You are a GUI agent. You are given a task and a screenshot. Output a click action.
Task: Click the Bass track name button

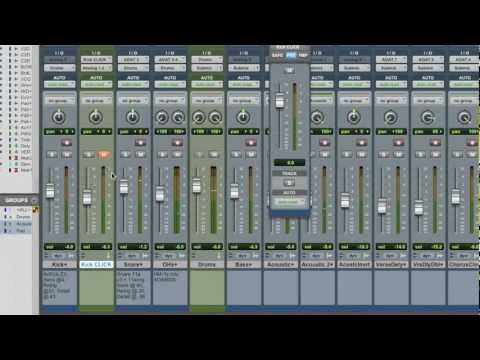pos(244,264)
